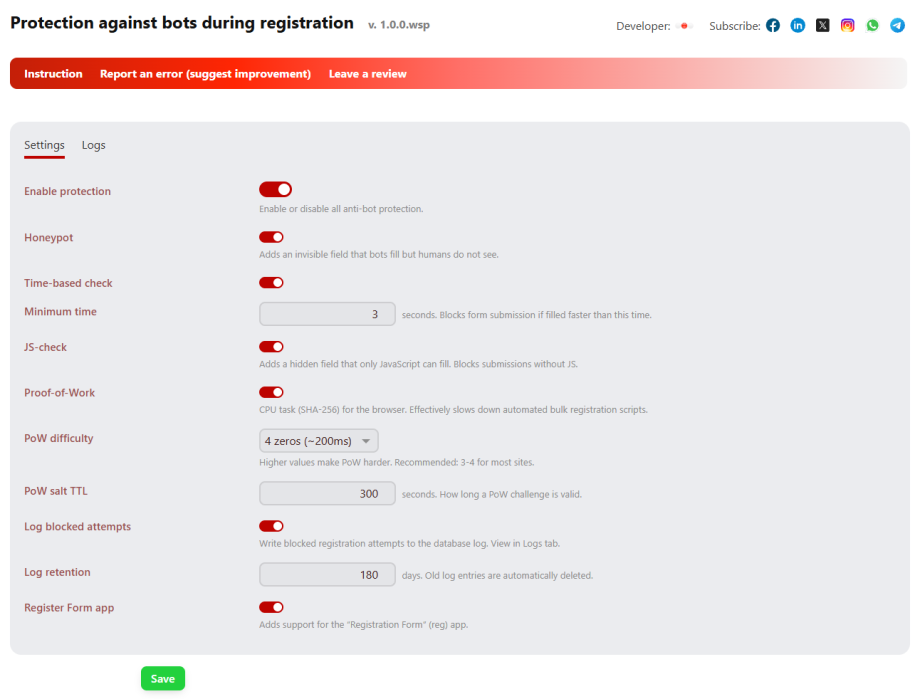
Task: Open the X (Twitter) subscribe icon
Action: tap(823, 25)
